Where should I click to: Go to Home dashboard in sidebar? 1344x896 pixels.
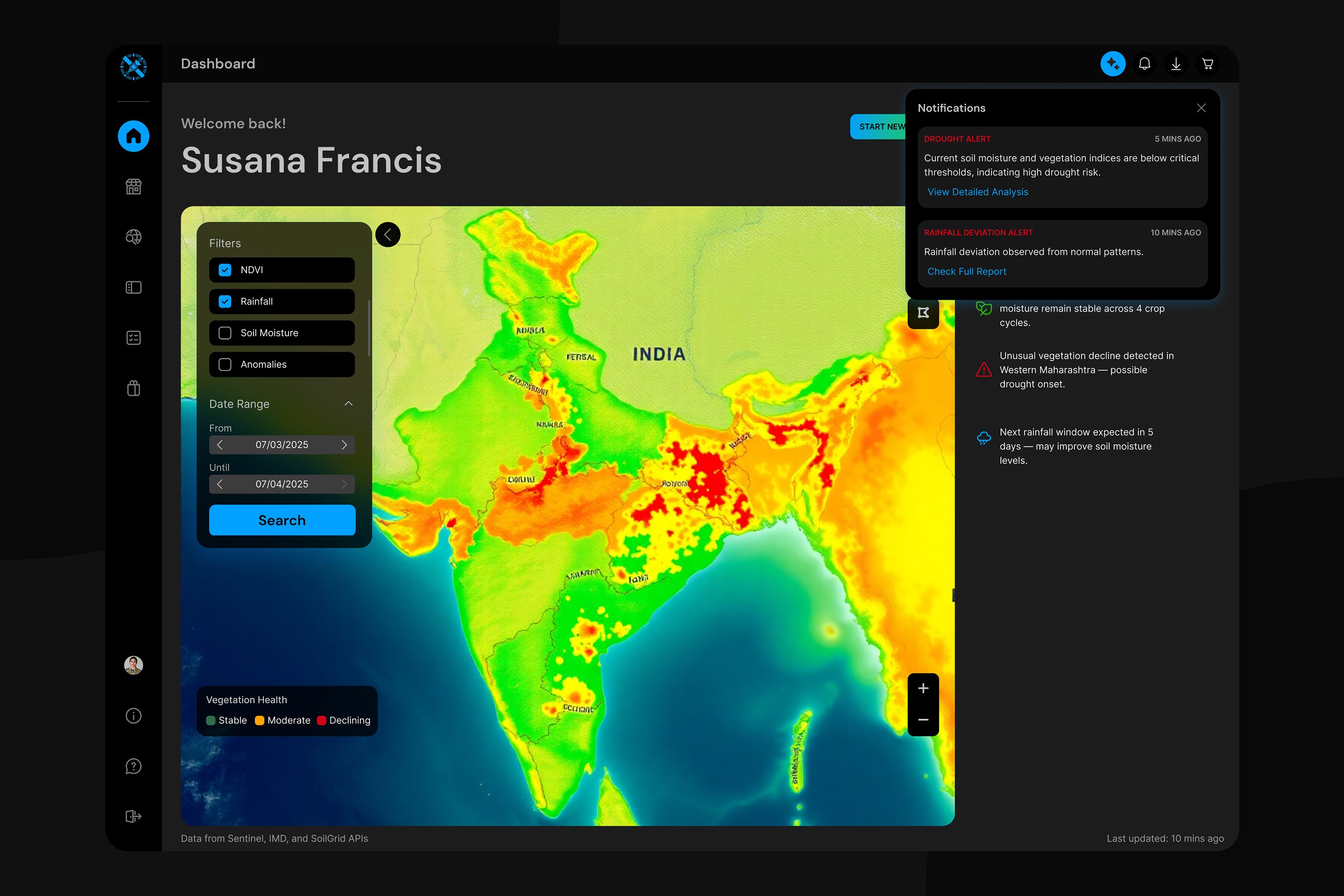pos(133,136)
